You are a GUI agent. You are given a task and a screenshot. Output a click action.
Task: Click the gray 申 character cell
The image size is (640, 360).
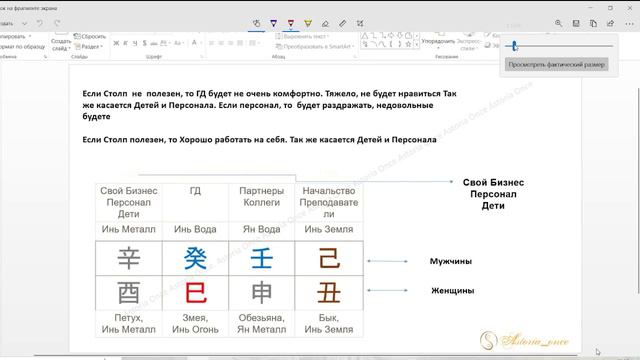click(x=261, y=293)
